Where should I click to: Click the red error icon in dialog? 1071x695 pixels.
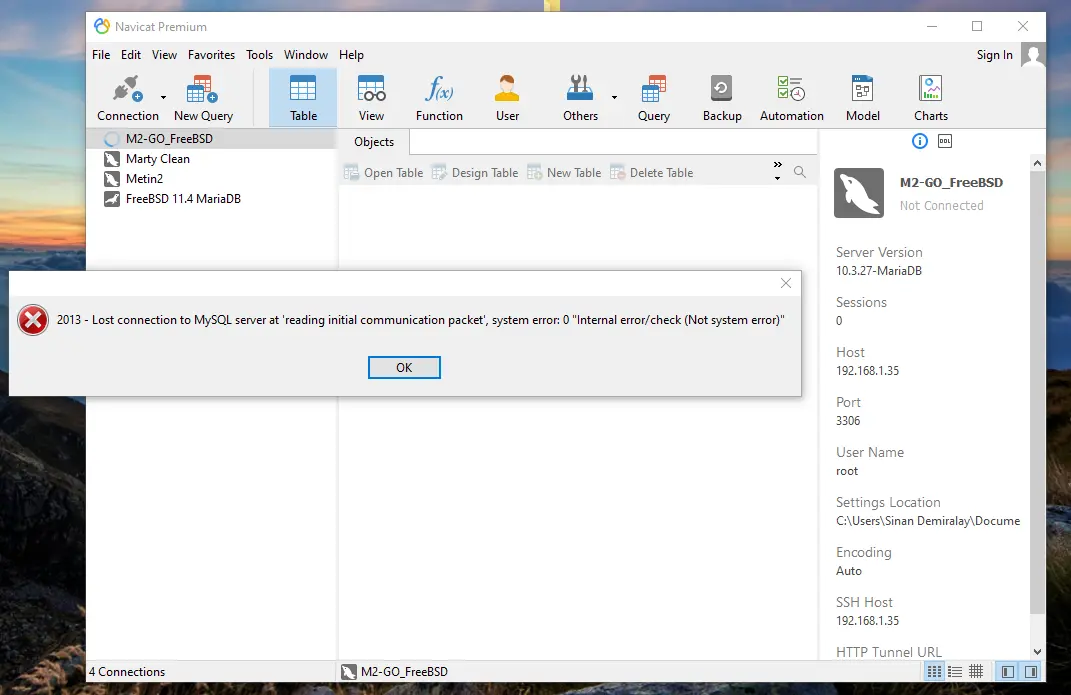(x=33, y=320)
